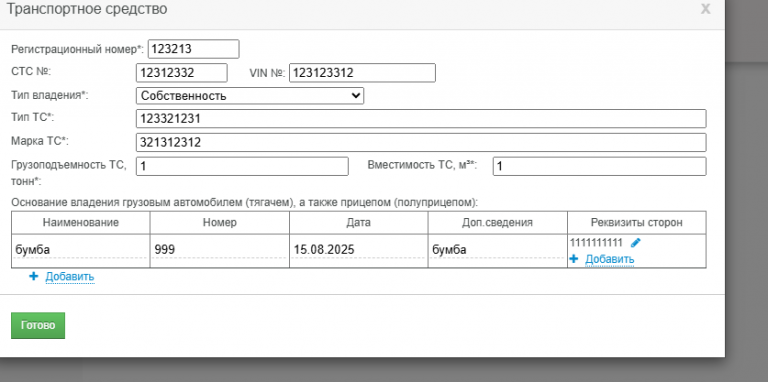Click the Наименование cell with бумба
This screenshot has width=768, height=382.
81,250
